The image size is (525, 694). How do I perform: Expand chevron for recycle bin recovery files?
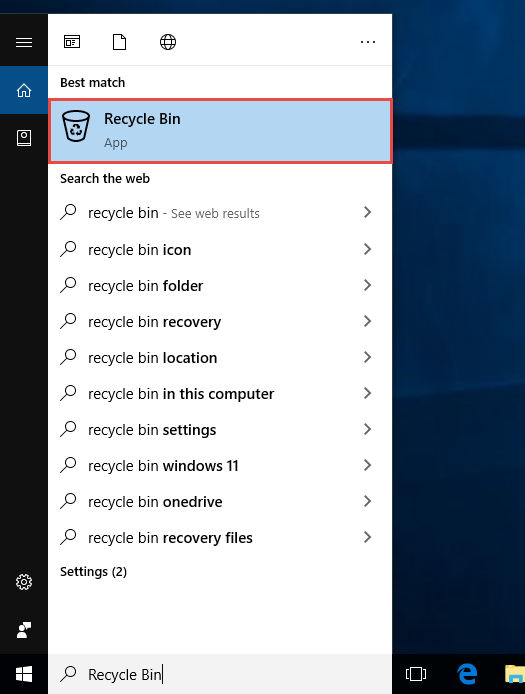click(367, 537)
